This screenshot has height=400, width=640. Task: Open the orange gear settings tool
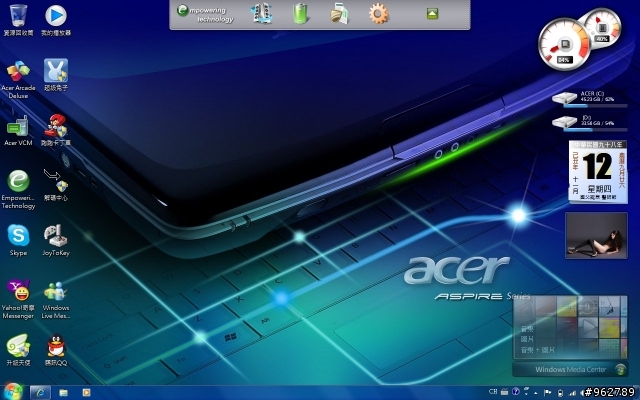point(378,14)
